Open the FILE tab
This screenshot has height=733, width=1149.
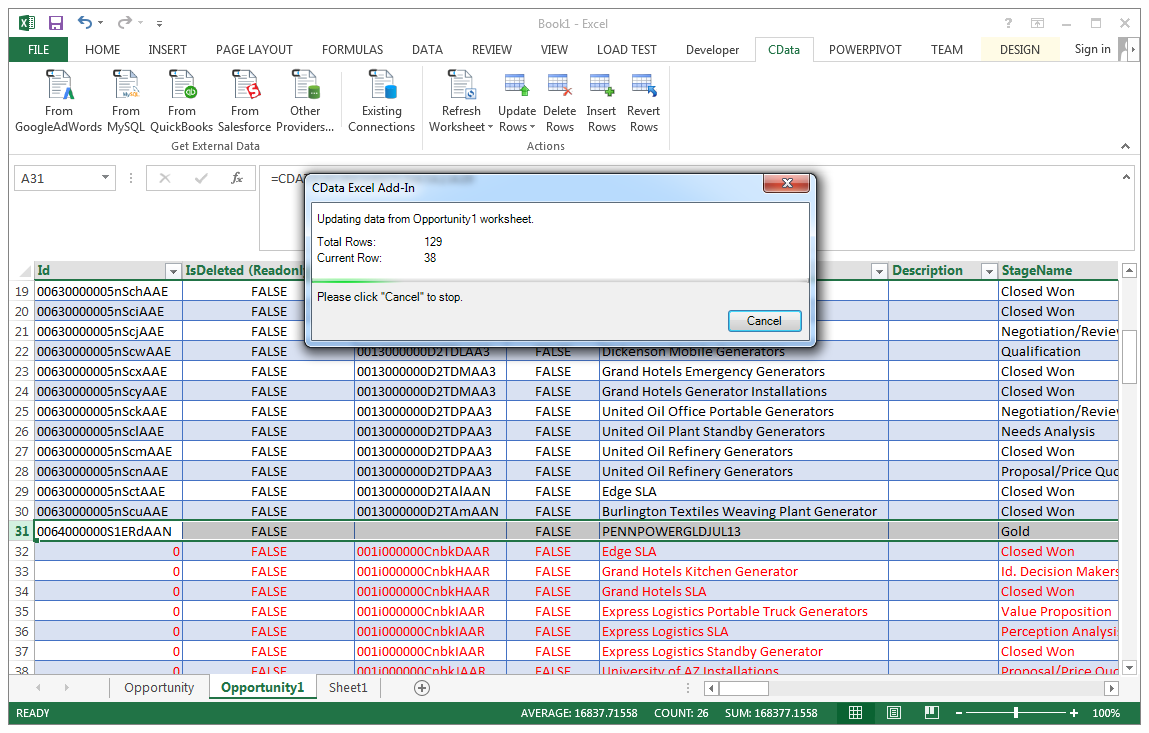(x=38, y=50)
